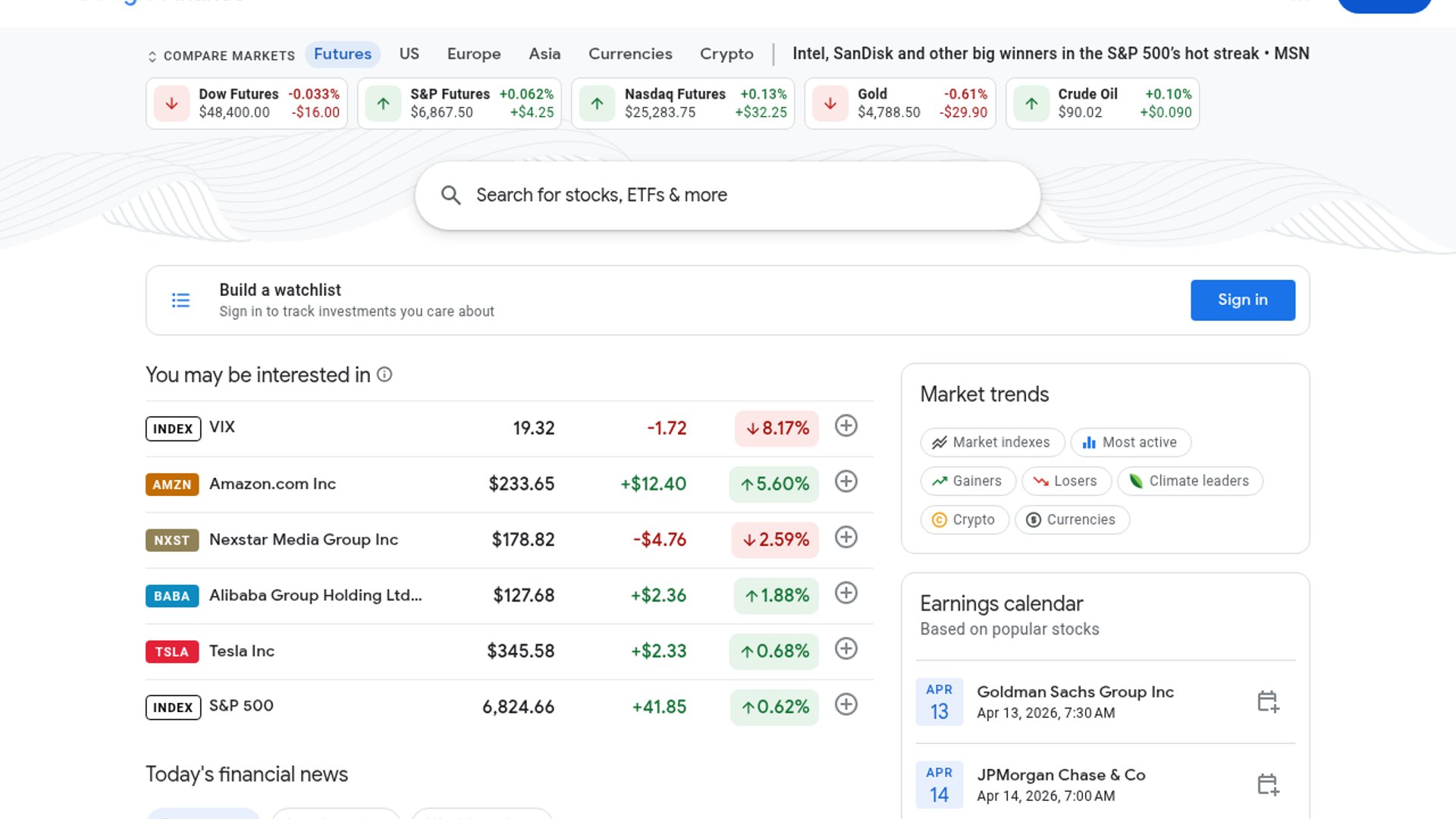Select the Losers trend chip
This screenshot has height=819, width=1456.
(x=1065, y=481)
